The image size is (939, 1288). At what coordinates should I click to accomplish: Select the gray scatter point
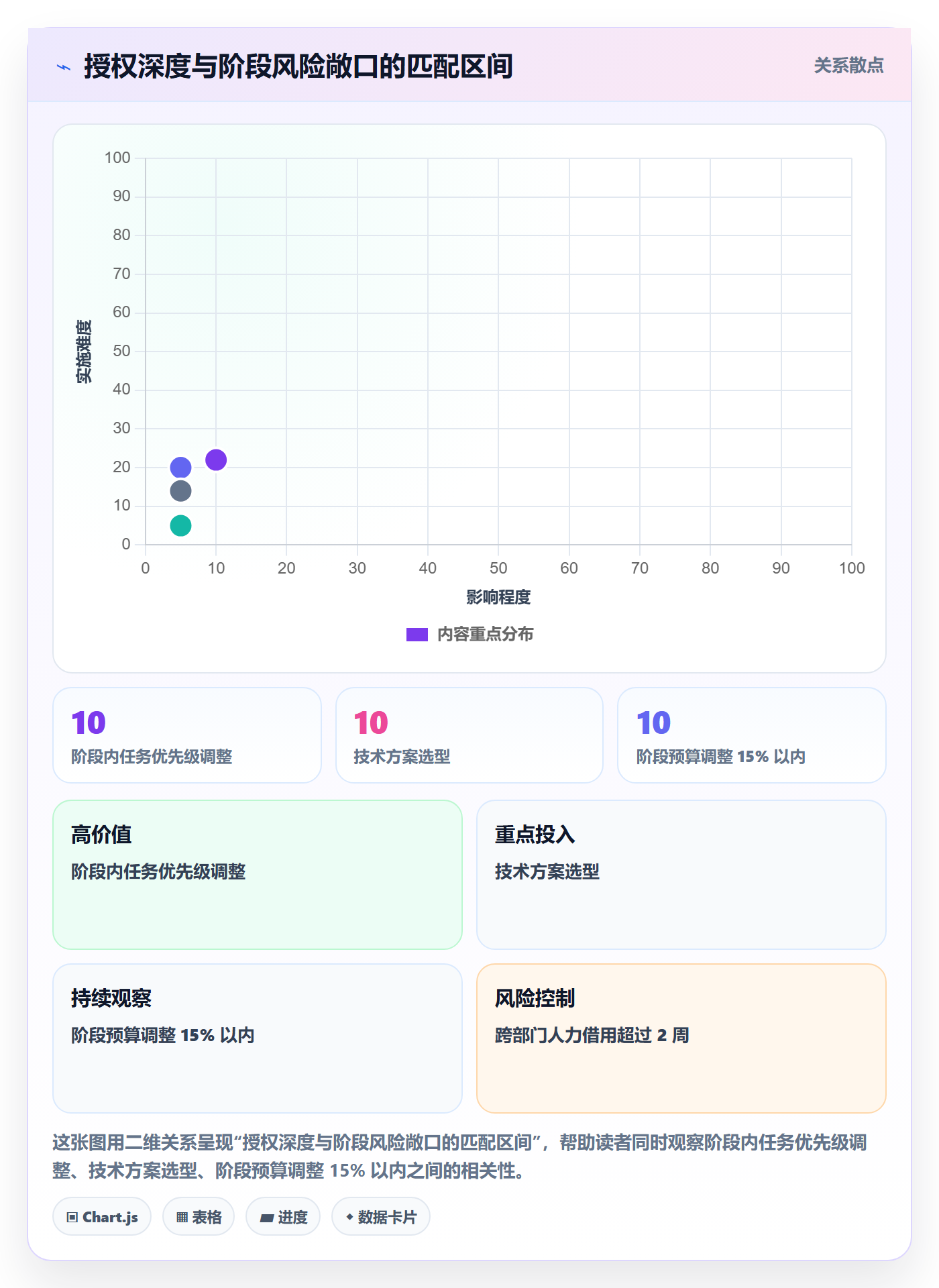point(180,491)
